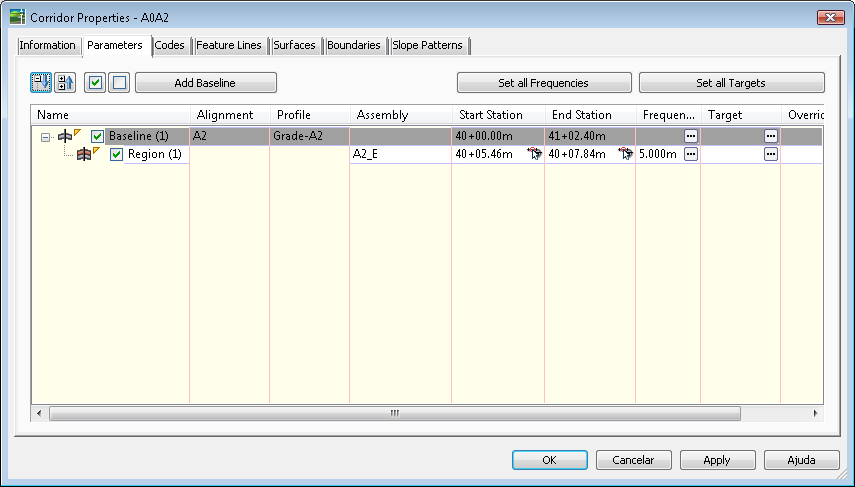855x487 pixels.
Task: Switch to the Boundaries tab
Action: [x=354, y=45]
